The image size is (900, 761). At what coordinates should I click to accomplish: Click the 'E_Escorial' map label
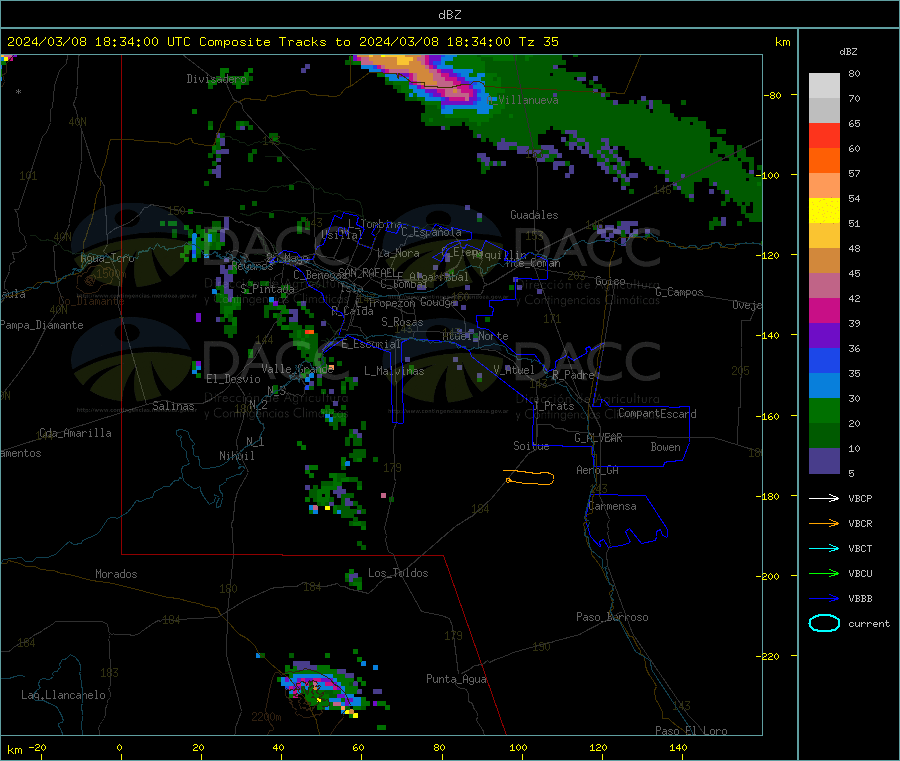point(370,344)
